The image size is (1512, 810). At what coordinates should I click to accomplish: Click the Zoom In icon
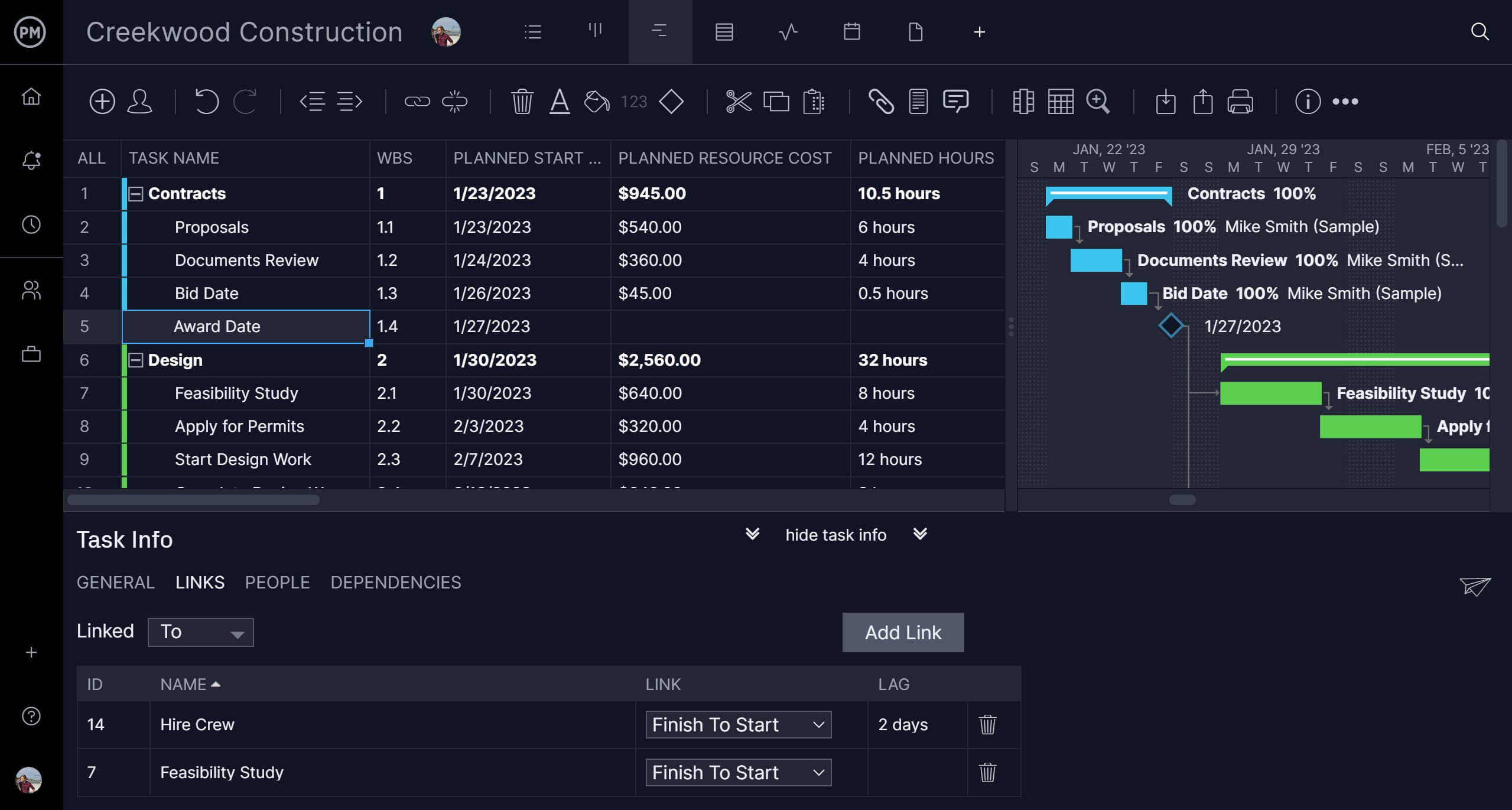[1098, 100]
